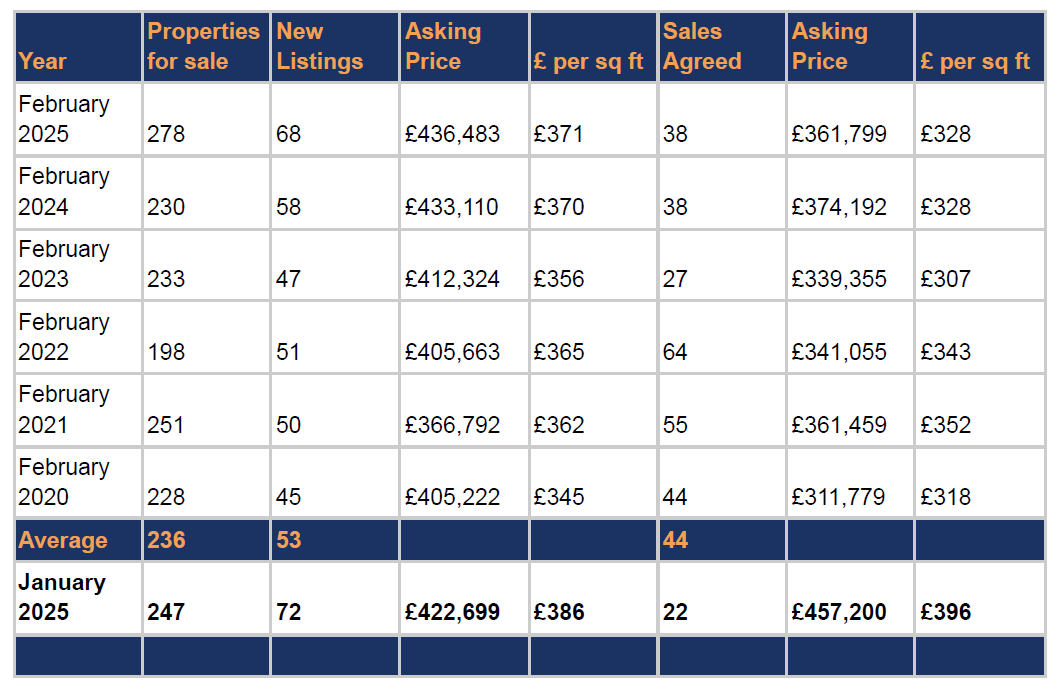Click the February 2023 row label
The width and height of the screenshot is (1061, 691).
(64, 264)
